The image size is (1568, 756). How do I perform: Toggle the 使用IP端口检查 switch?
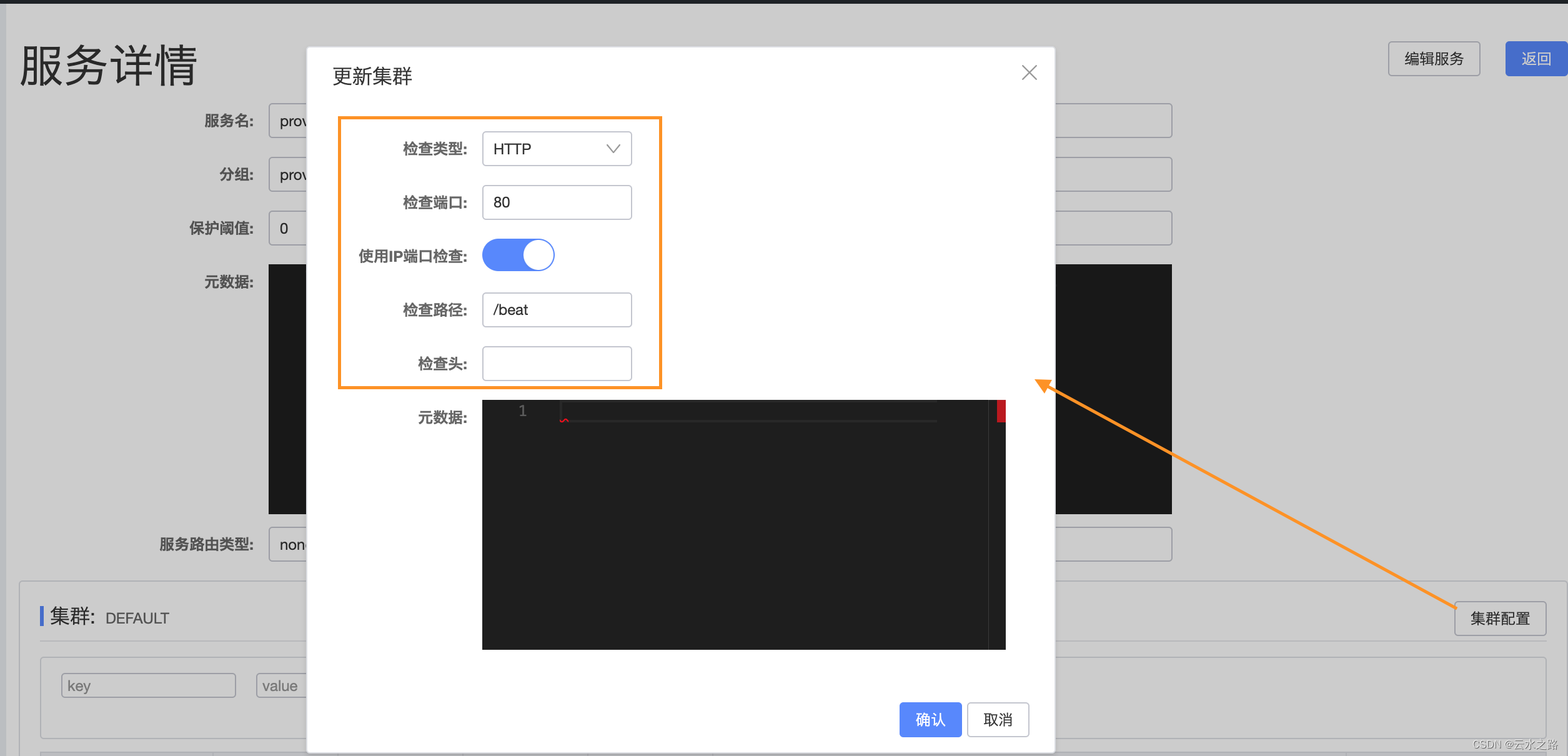518,255
